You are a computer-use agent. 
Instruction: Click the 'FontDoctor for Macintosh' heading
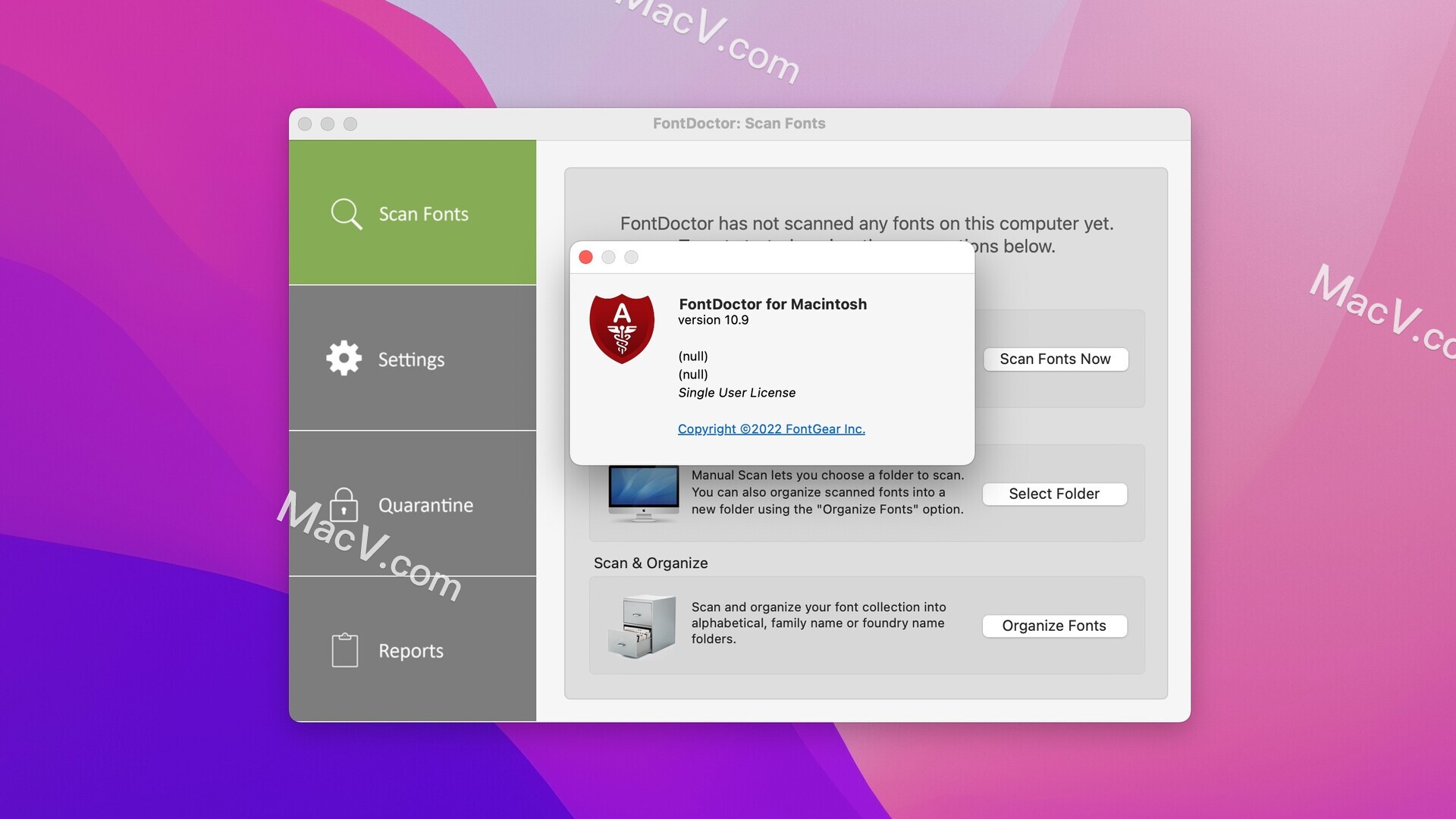click(x=773, y=304)
